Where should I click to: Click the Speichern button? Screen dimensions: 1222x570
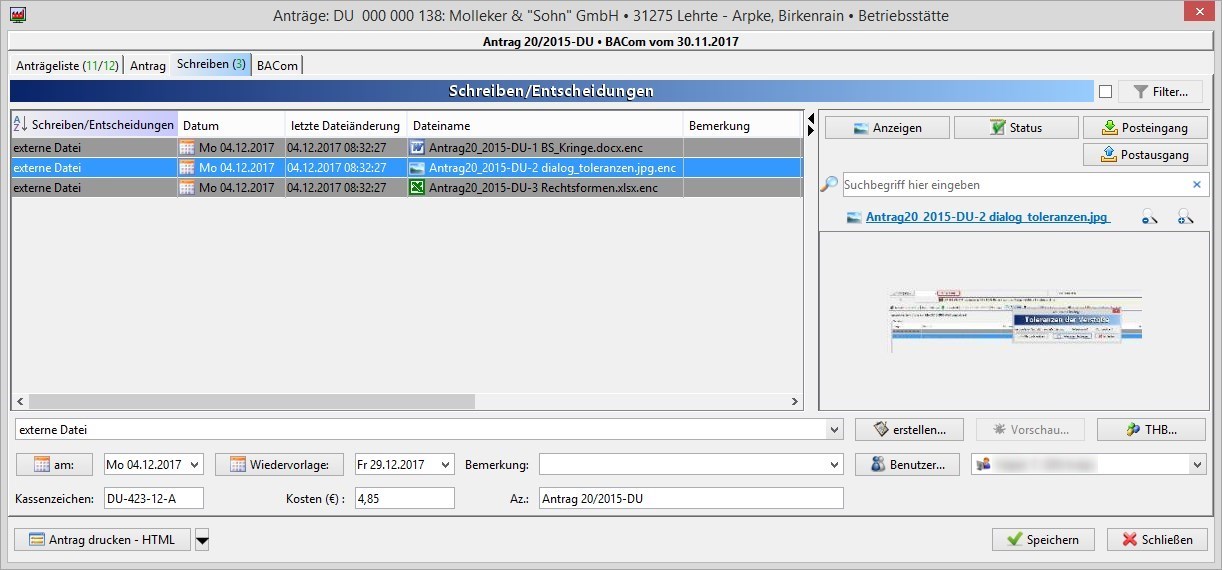(1043, 540)
